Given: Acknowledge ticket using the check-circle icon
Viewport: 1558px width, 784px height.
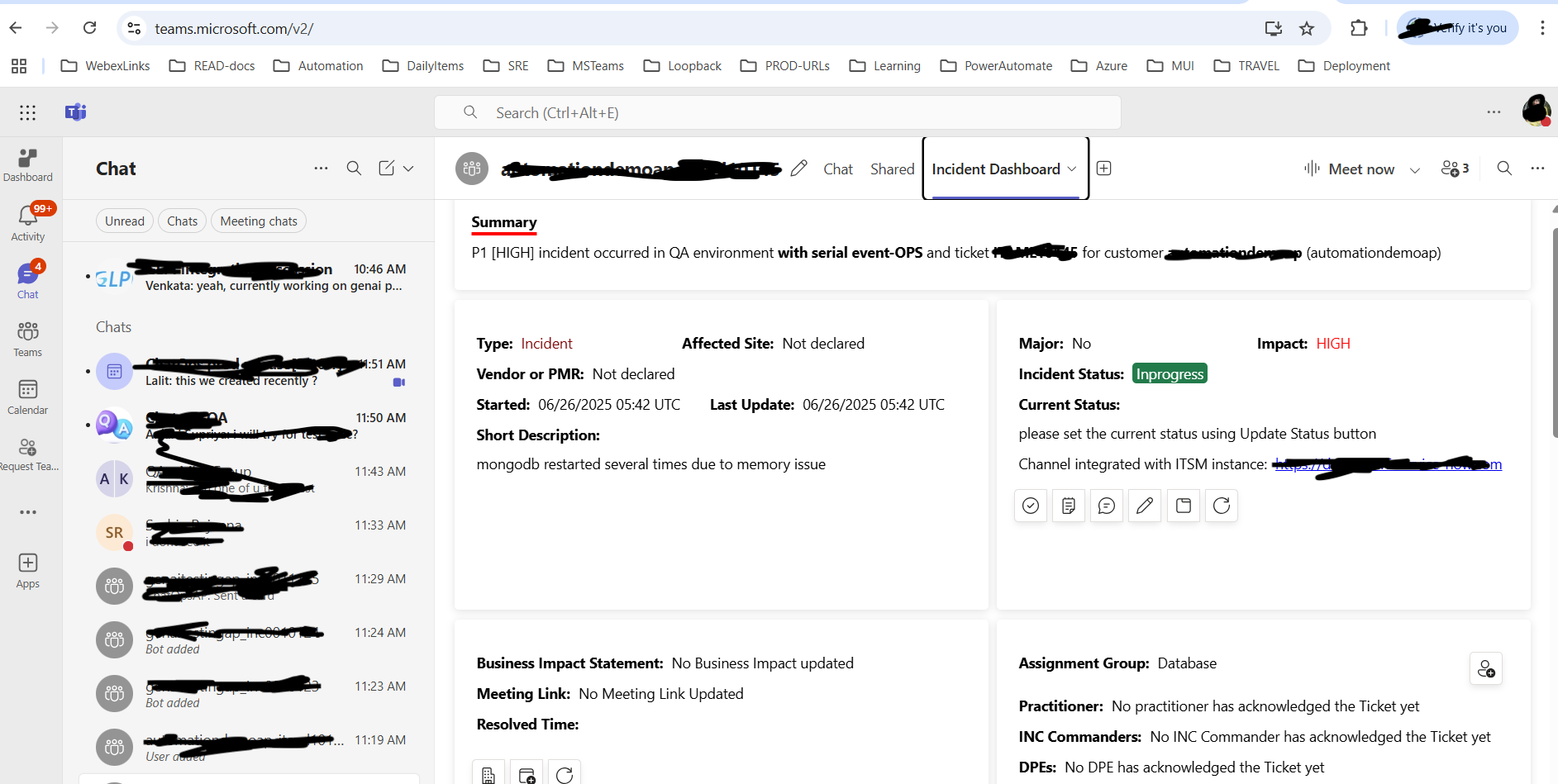Looking at the screenshot, I should click(x=1031, y=506).
